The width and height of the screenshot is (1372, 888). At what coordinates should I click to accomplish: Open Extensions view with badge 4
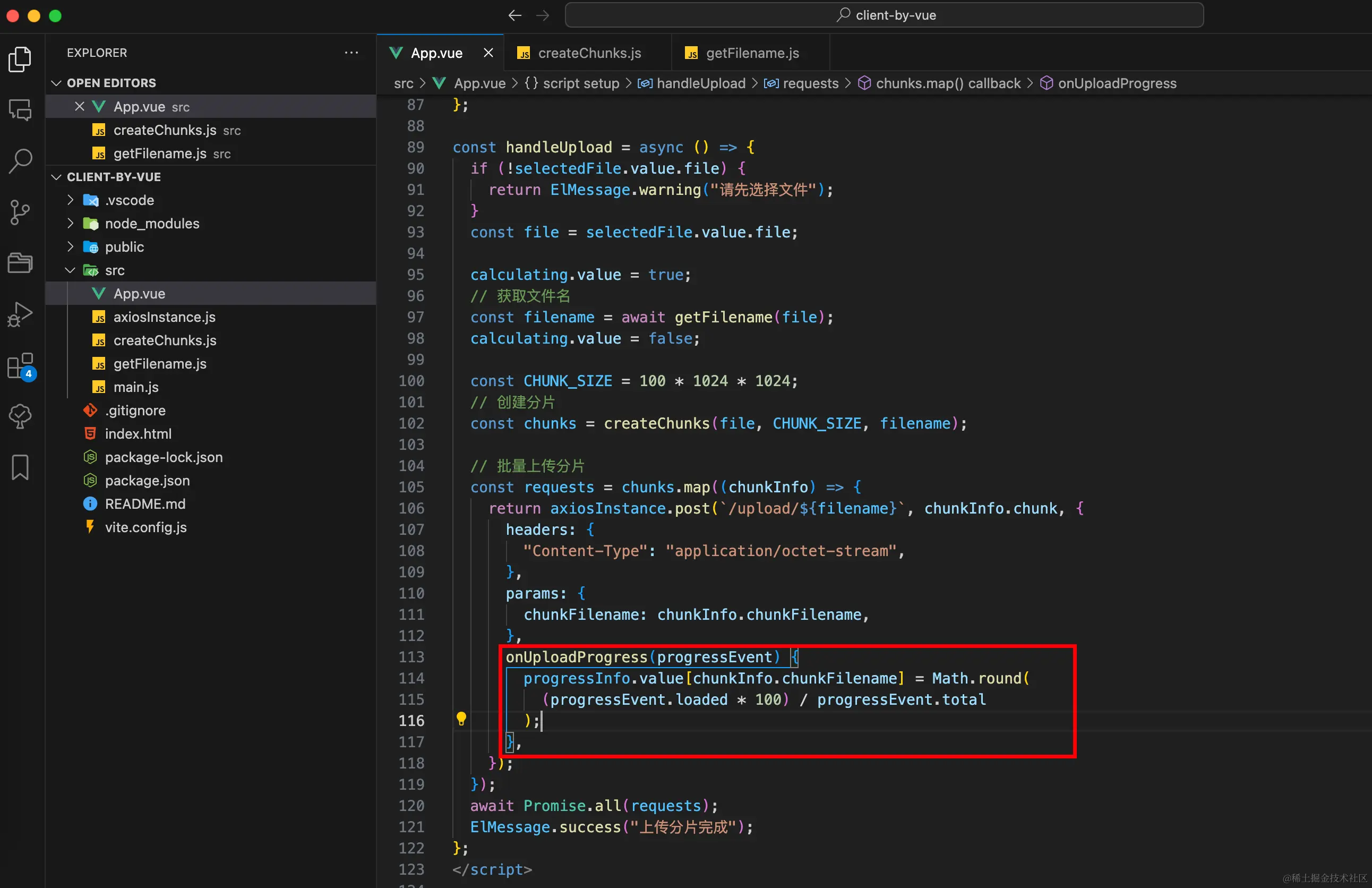pyautogui.click(x=21, y=365)
